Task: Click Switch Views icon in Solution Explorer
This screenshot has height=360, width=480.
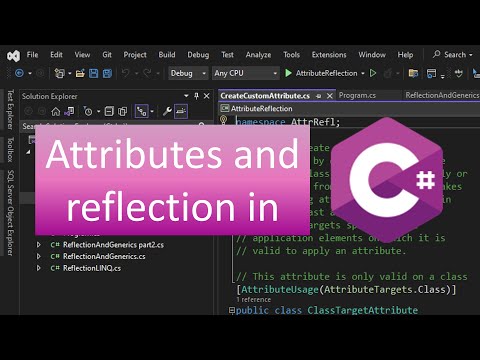Action: 69,111
